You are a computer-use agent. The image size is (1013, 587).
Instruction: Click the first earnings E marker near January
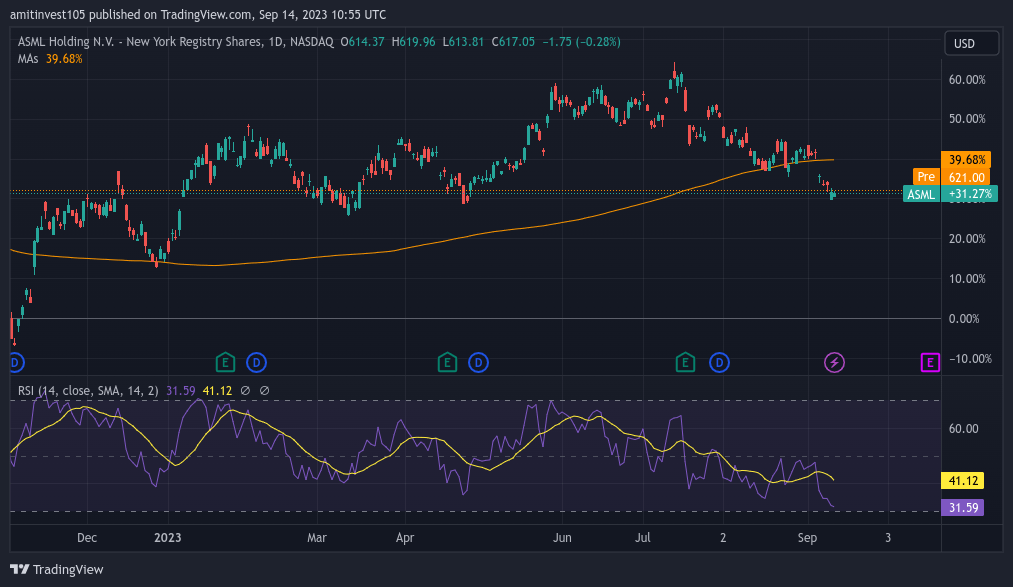coord(225,363)
